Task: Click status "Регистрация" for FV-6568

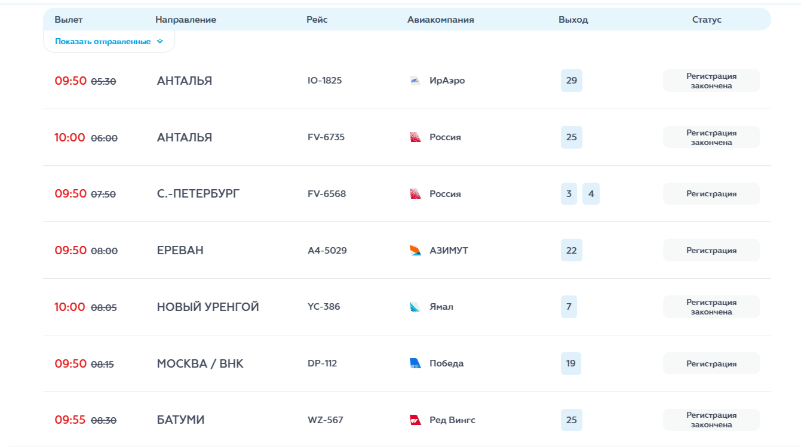Action: click(x=712, y=194)
